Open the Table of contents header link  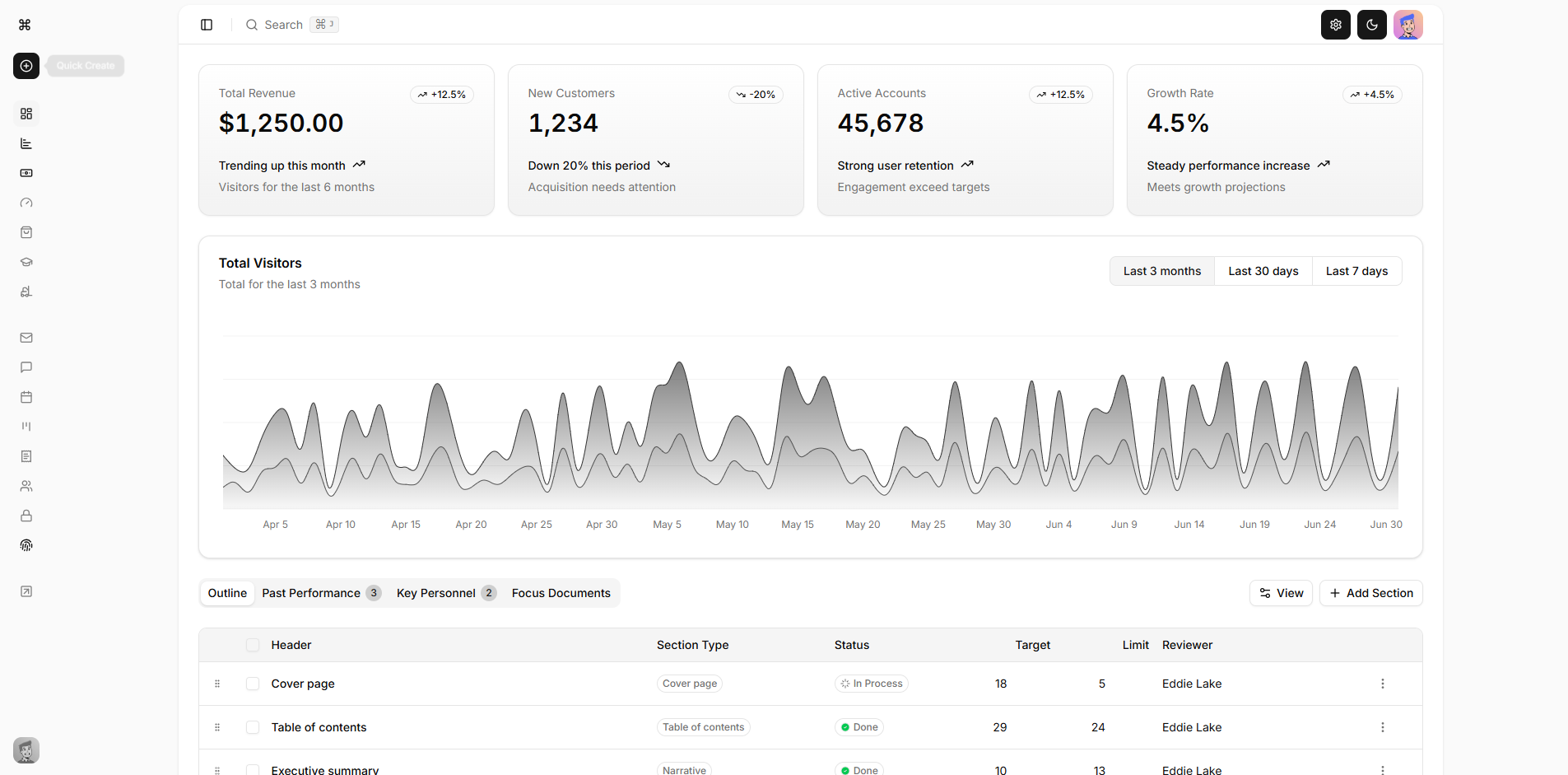[319, 727]
